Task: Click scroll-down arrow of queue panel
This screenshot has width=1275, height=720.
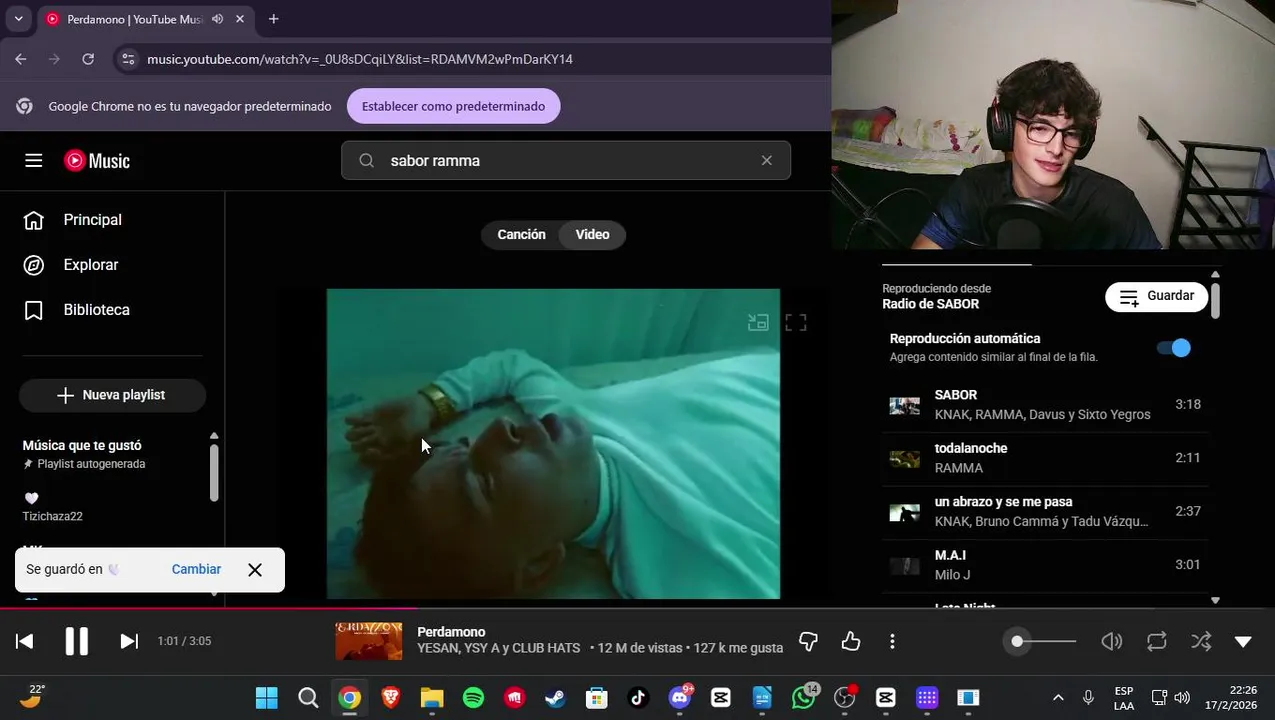Action: pos(1215,601)
